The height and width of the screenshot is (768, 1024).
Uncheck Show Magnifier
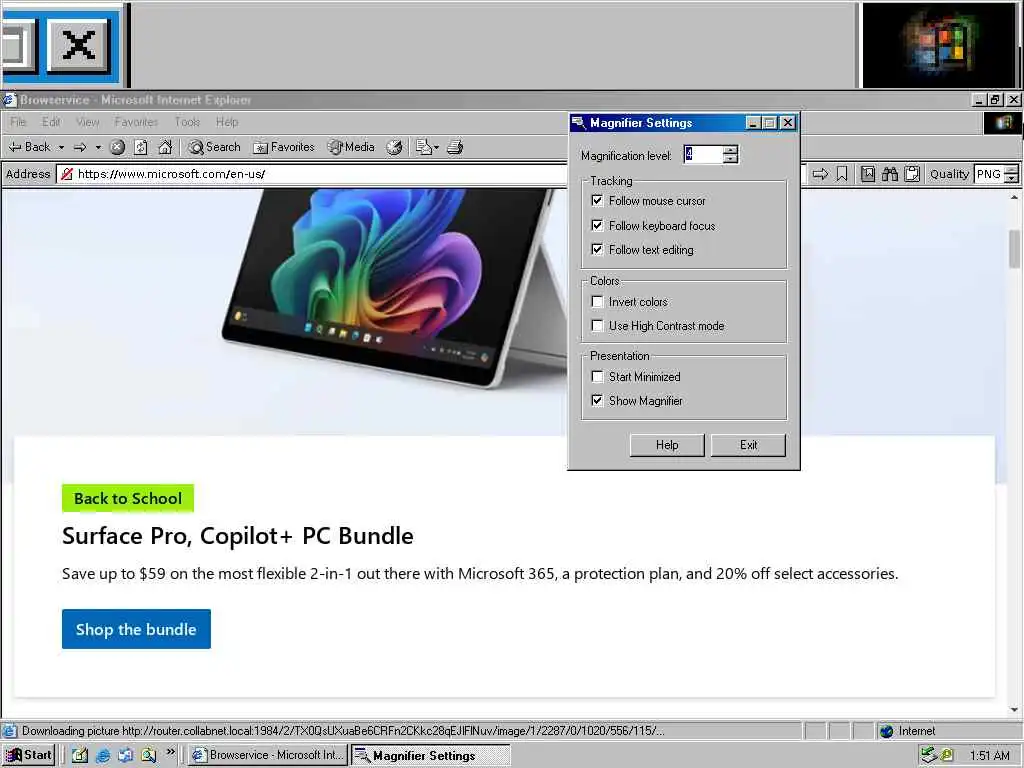[x=597, y=400]
